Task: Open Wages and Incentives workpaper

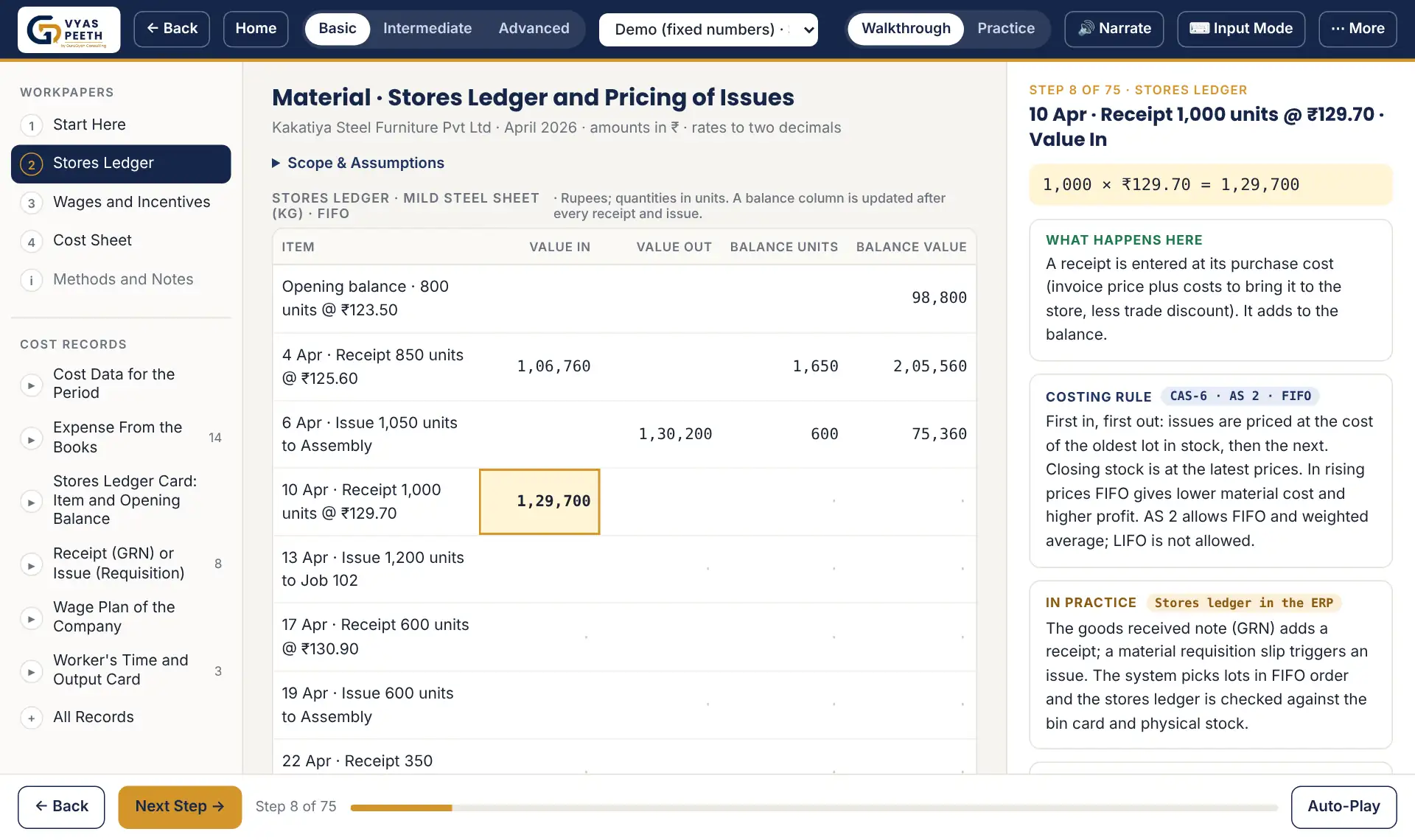Action: tap(121, 203)
